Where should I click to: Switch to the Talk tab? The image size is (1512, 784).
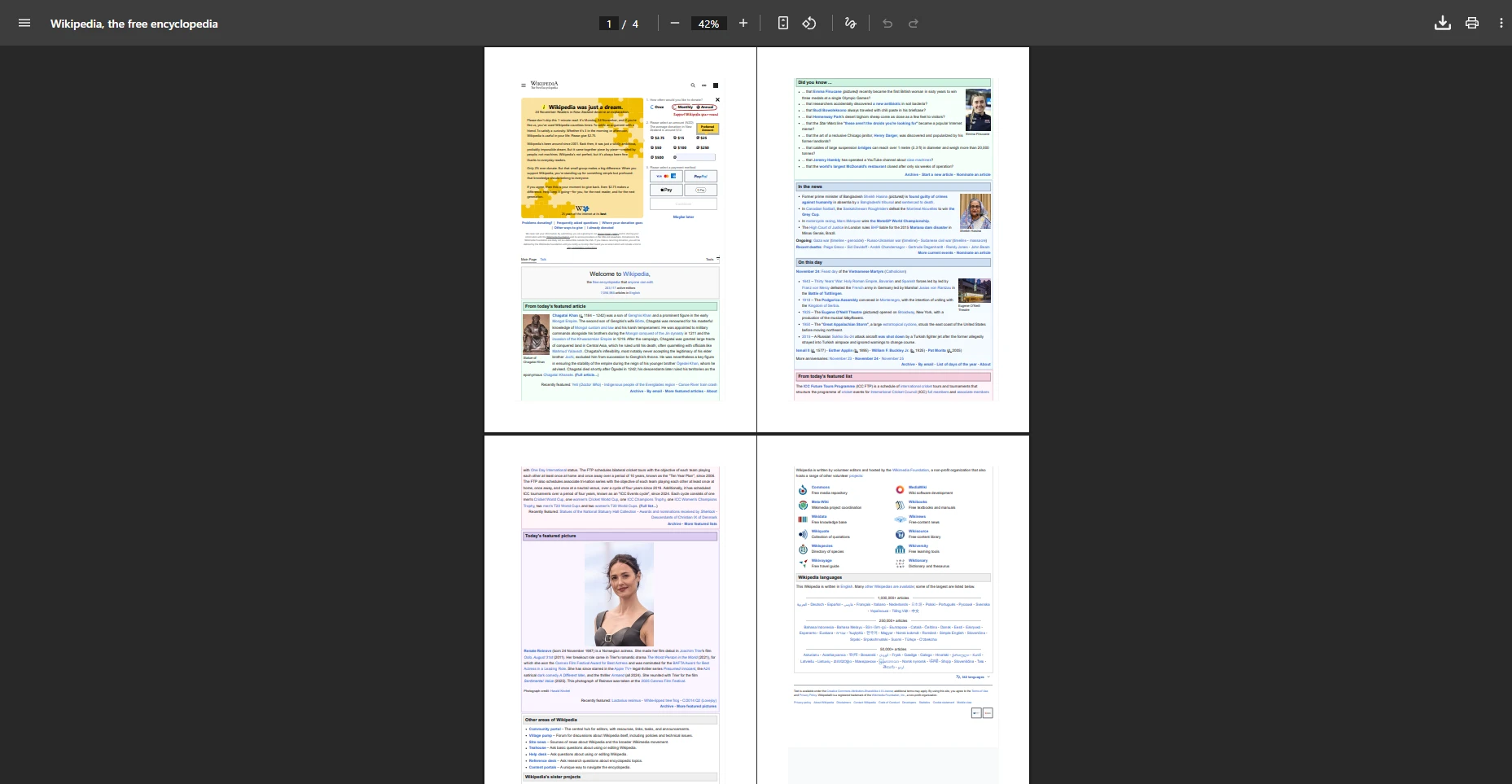(543, 260)
